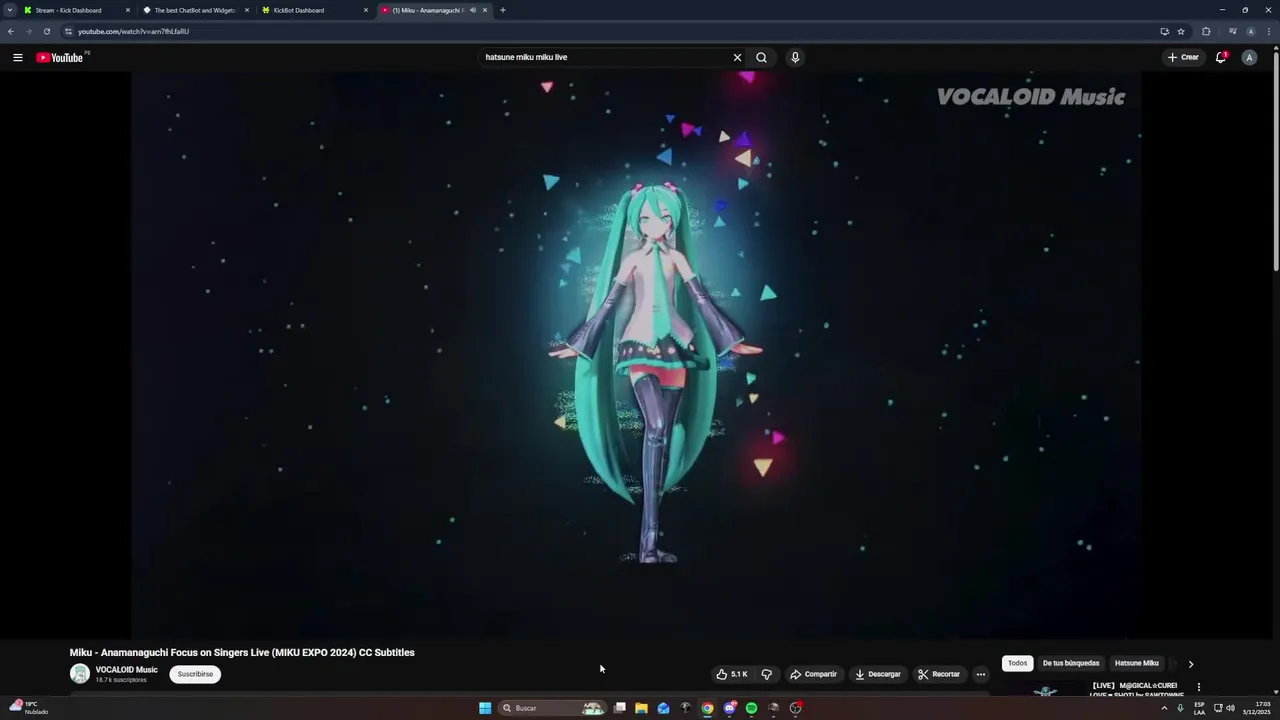Install app icon in address bar
Screen dimensions: 1280x720
click(x=1164, y=31)
